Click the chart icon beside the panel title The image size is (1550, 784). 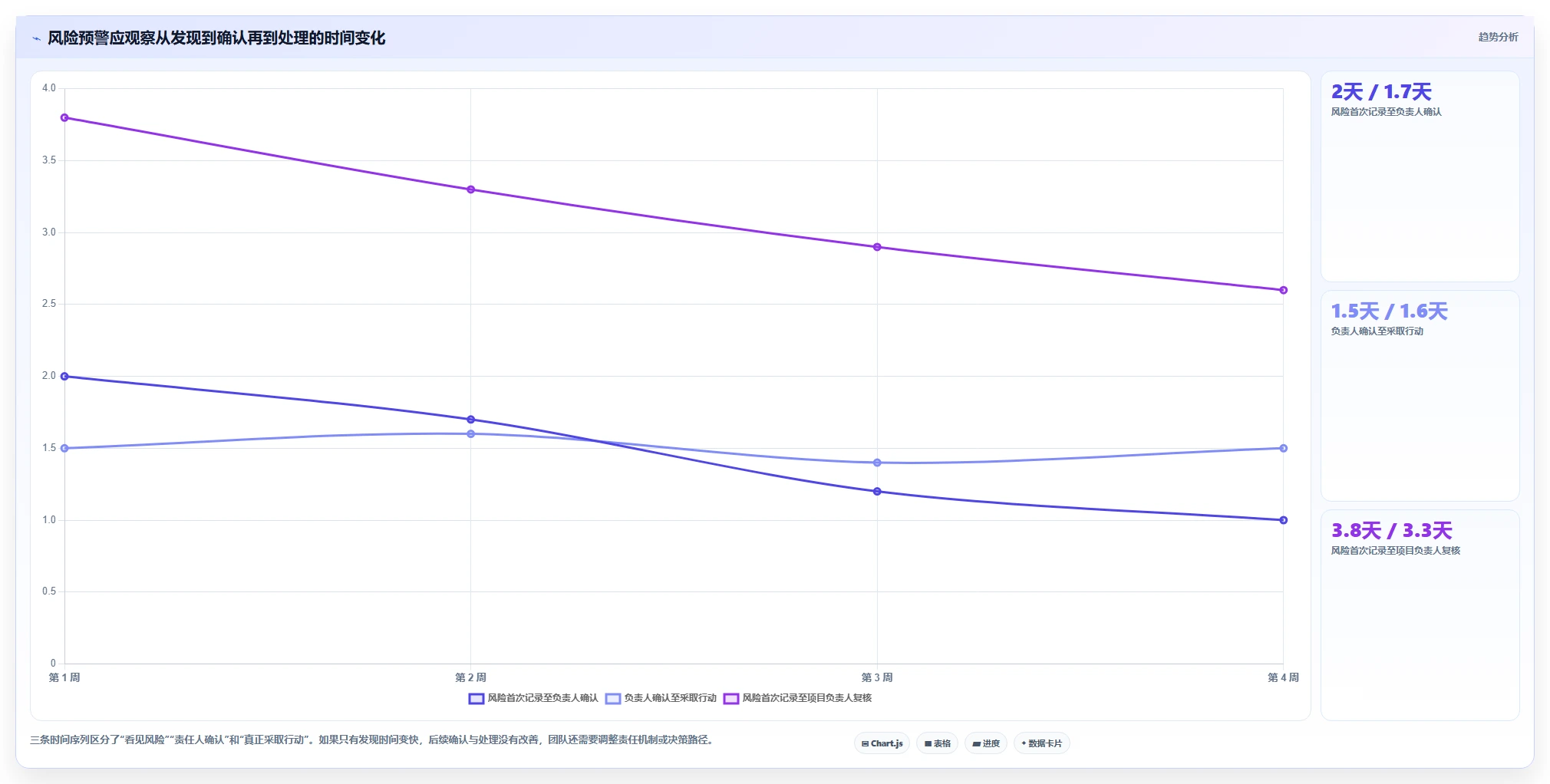[36, 38]
